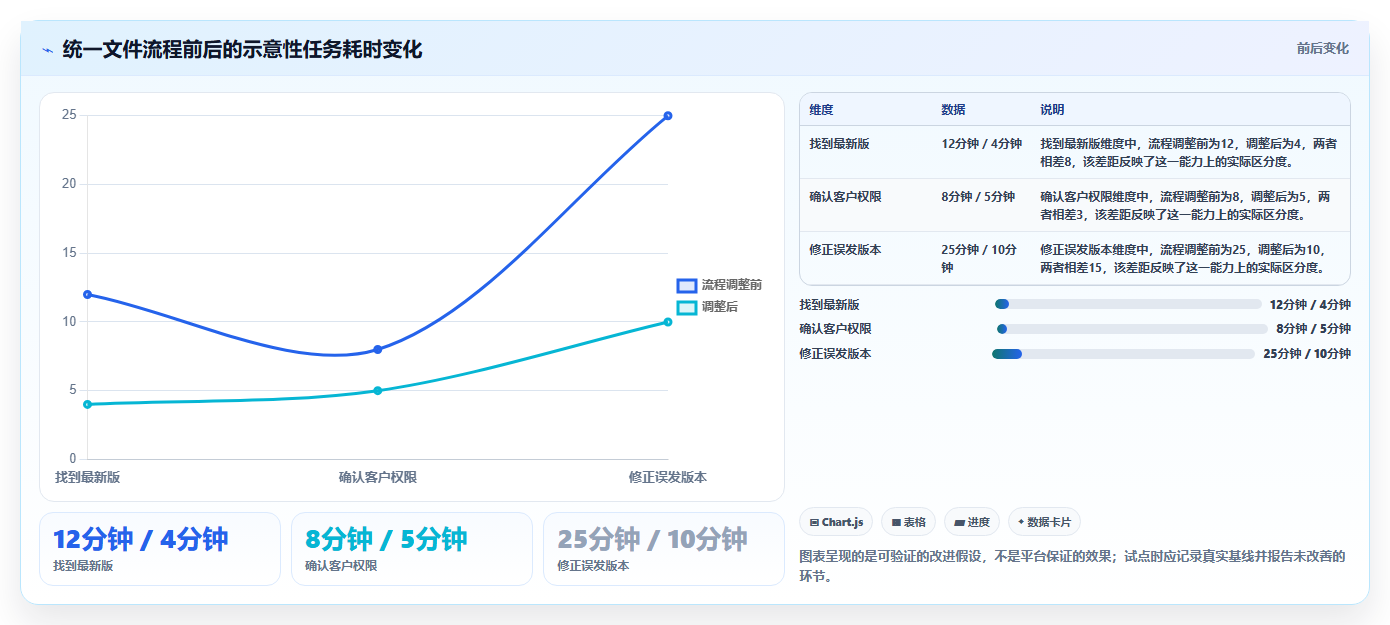
Task: Click the cyan data point at value 4
Action: click(x=88, y=404)
